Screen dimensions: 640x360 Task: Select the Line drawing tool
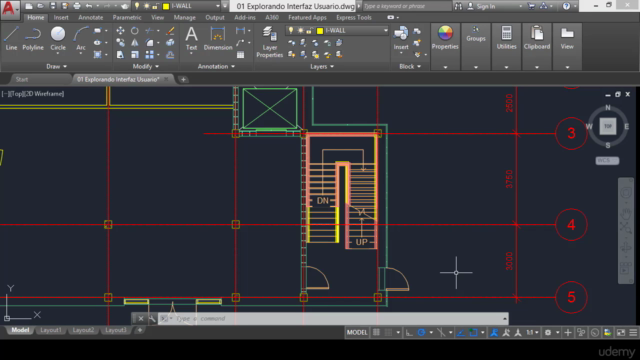[11, 39]
